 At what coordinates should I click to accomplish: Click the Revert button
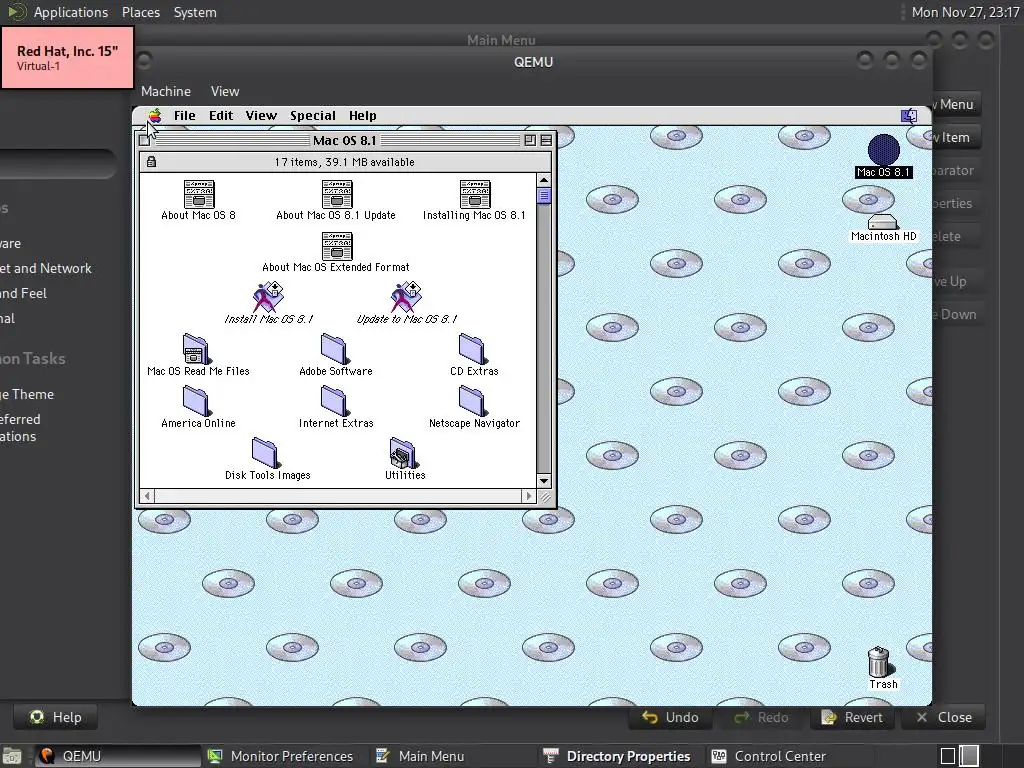tap(852, 717)
